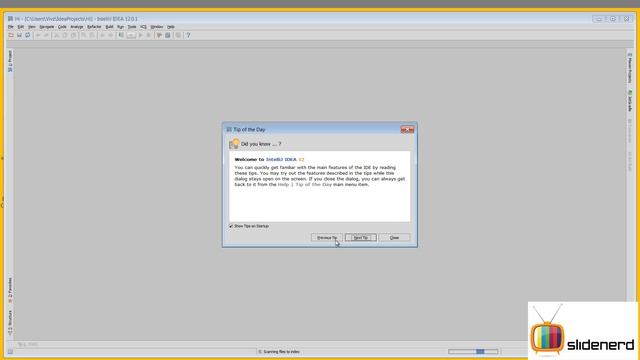Click the Next Tip button
This screenshot has width=640, height=360.
tap(360, 238)
